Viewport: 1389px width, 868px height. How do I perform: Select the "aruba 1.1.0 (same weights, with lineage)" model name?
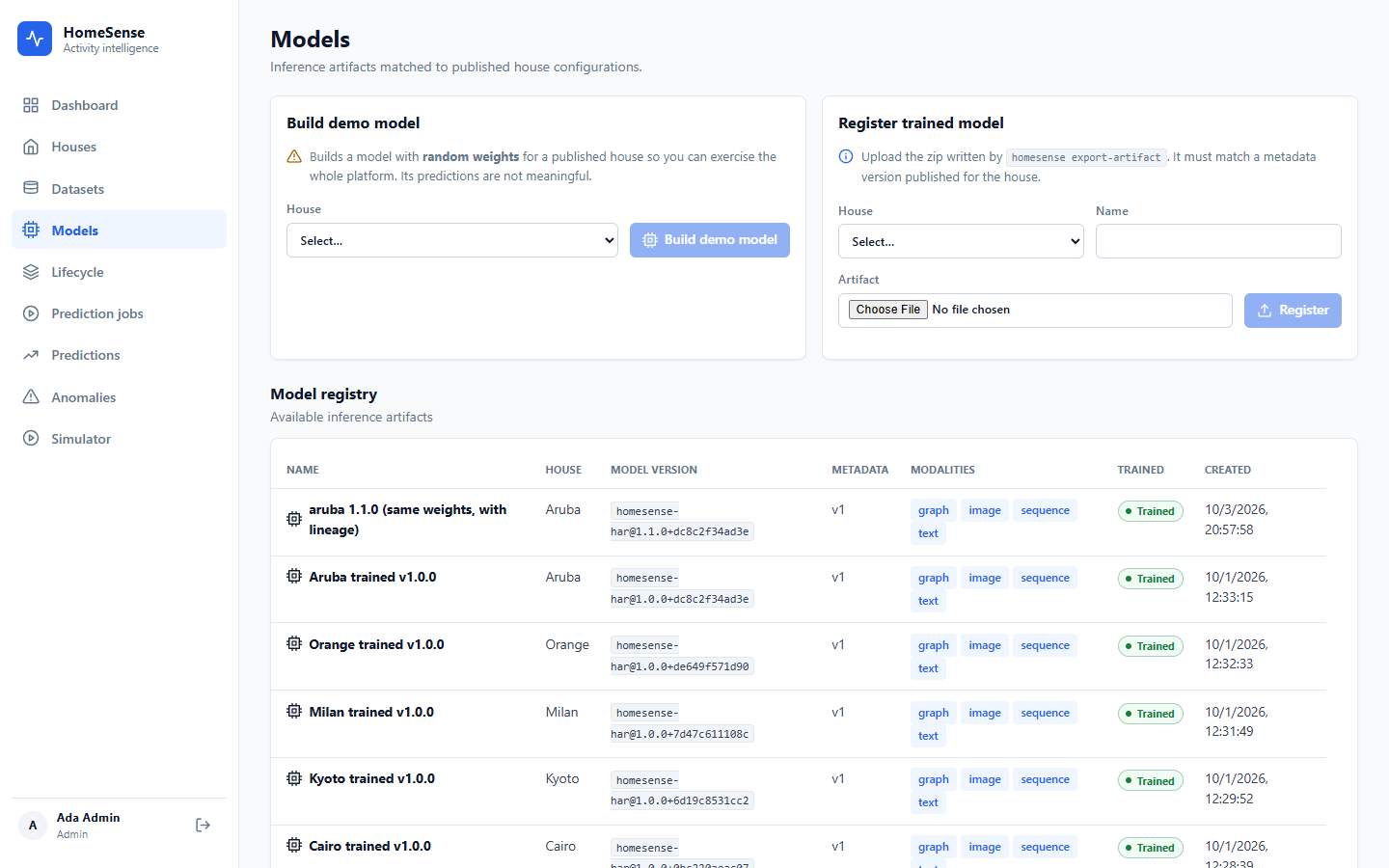(x=408, y=520)
